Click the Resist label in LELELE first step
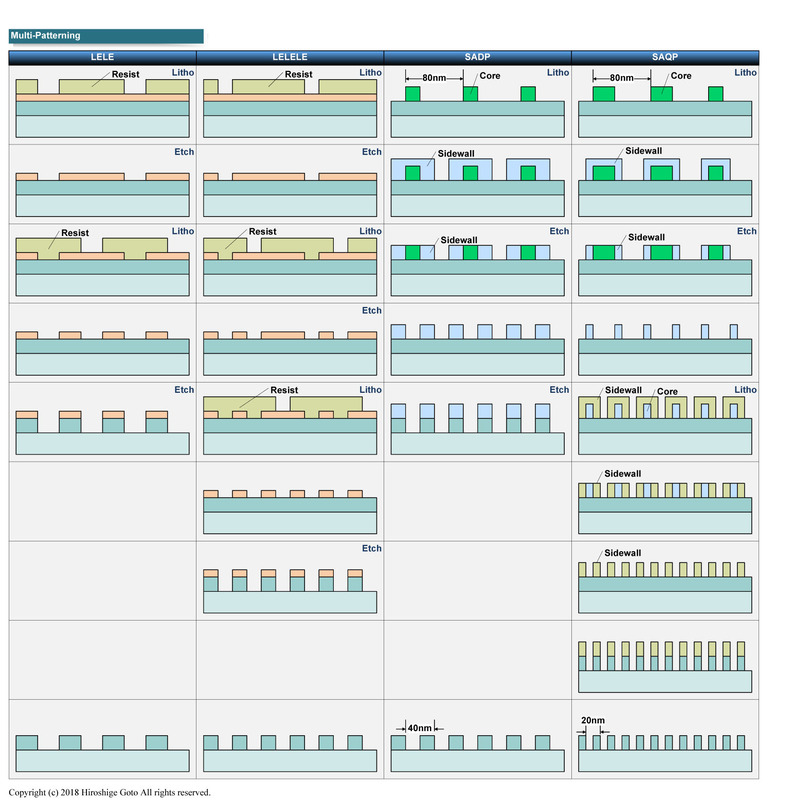 pos(299,74)
